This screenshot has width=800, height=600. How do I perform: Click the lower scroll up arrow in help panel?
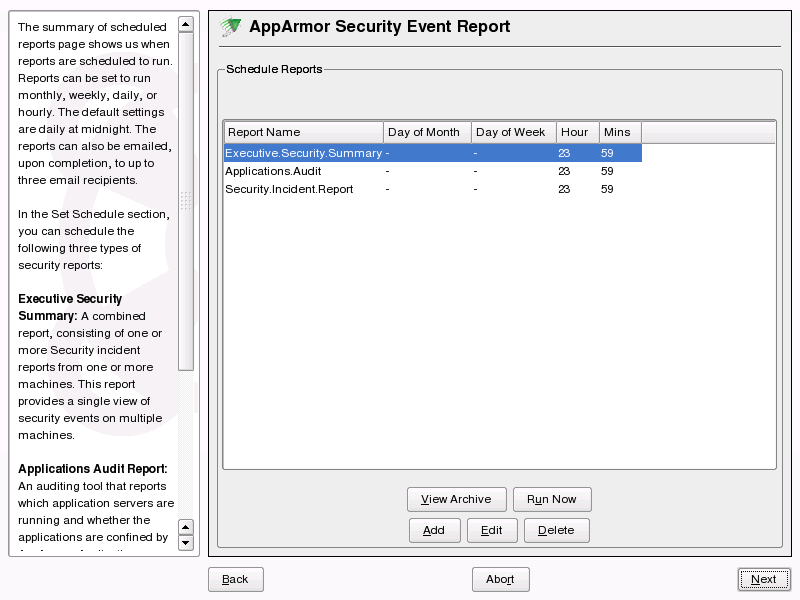pyautogui.click(x=186, y=527)
